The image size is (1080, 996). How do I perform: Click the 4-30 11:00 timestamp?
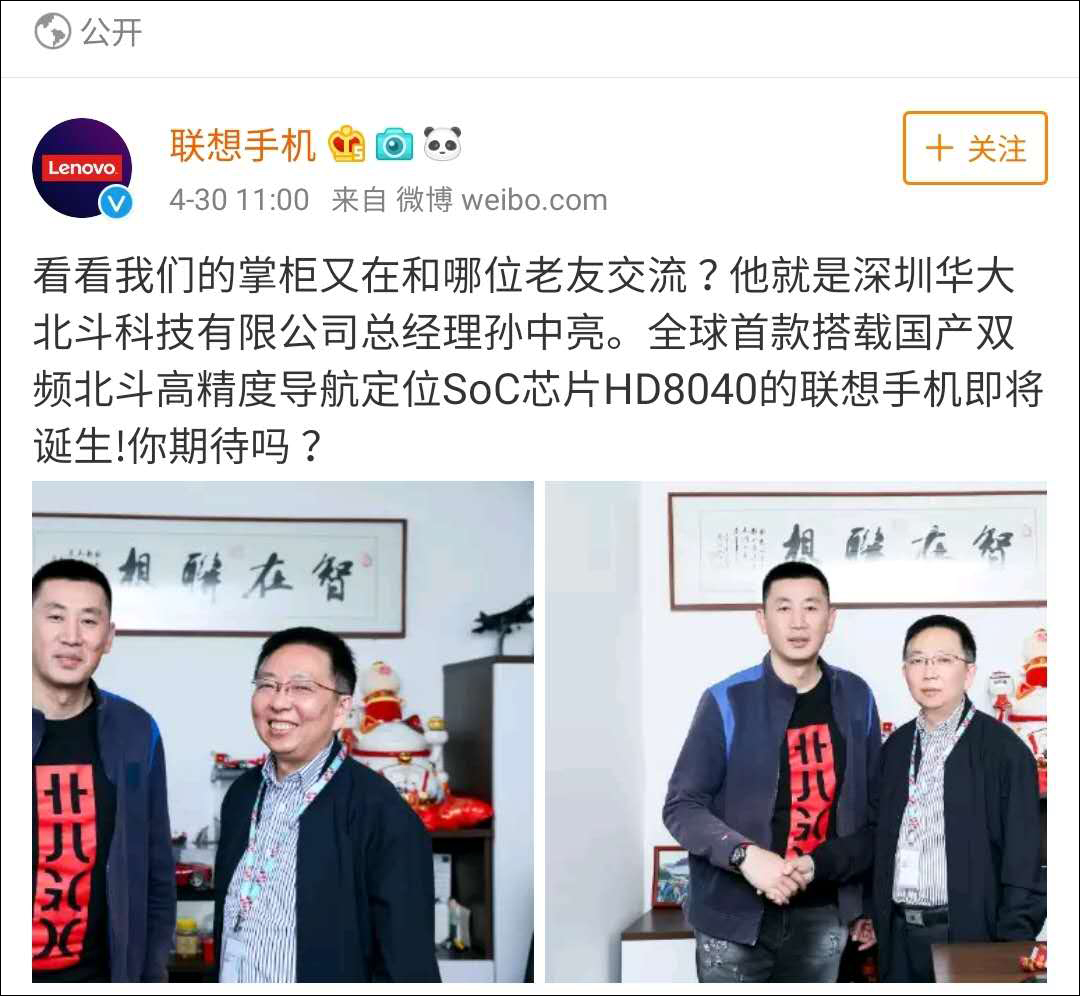coord(239,200)
